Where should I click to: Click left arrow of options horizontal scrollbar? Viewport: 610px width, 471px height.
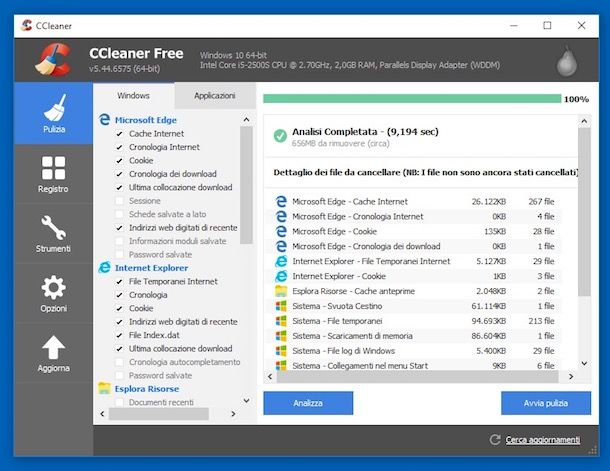(x=102, y=414)
